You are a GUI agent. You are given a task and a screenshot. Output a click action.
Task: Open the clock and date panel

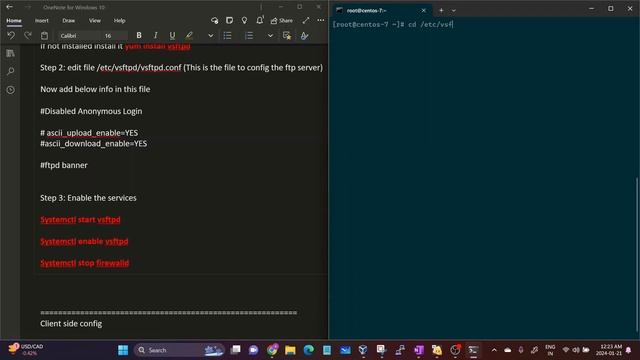609,350
